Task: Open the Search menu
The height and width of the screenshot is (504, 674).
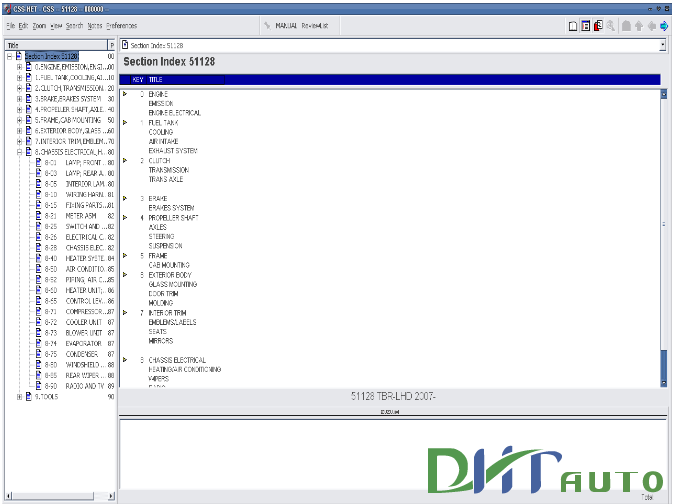Action: (x=74, y=26)
